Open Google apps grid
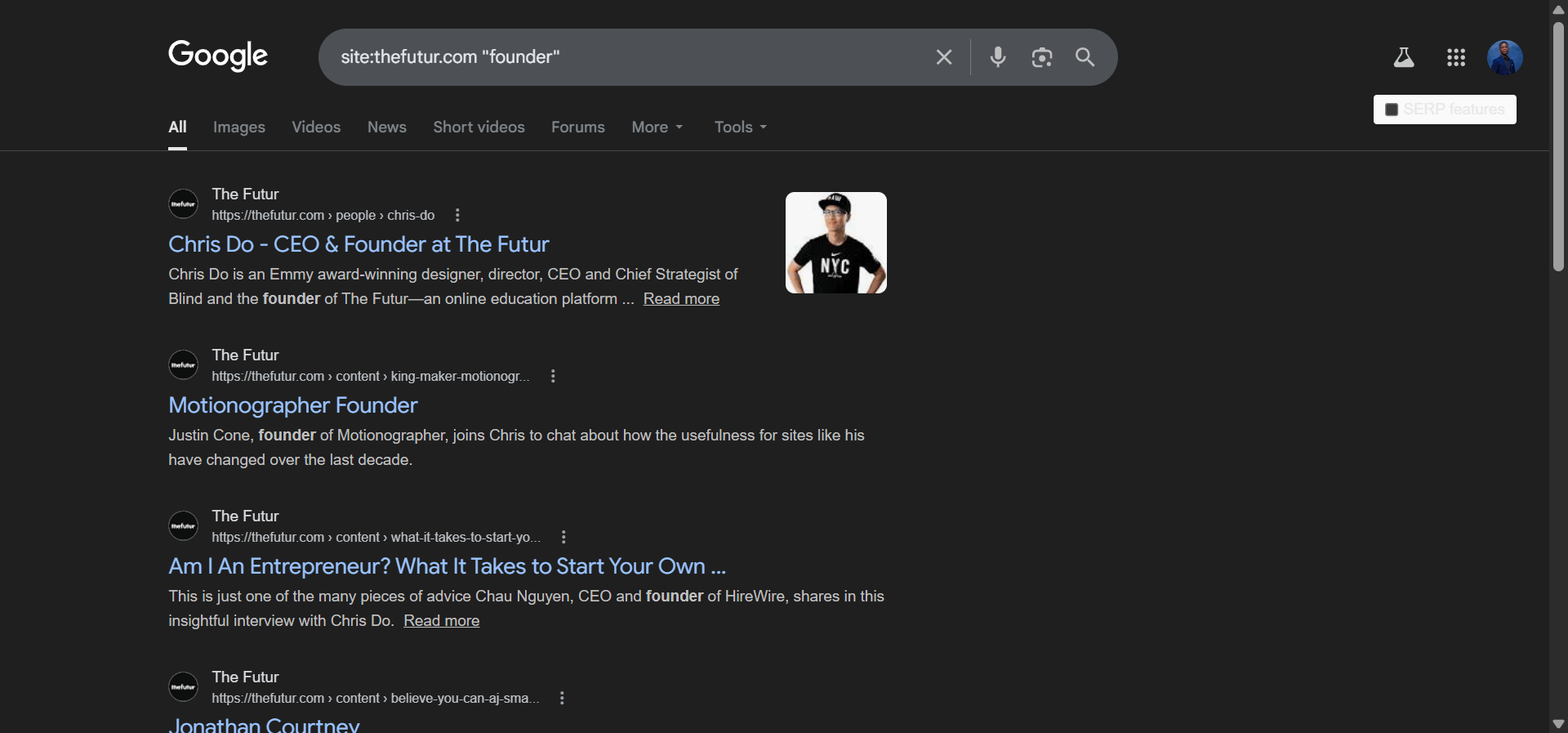This screenshot has height=733, width=1568. tap(1456, 57)
